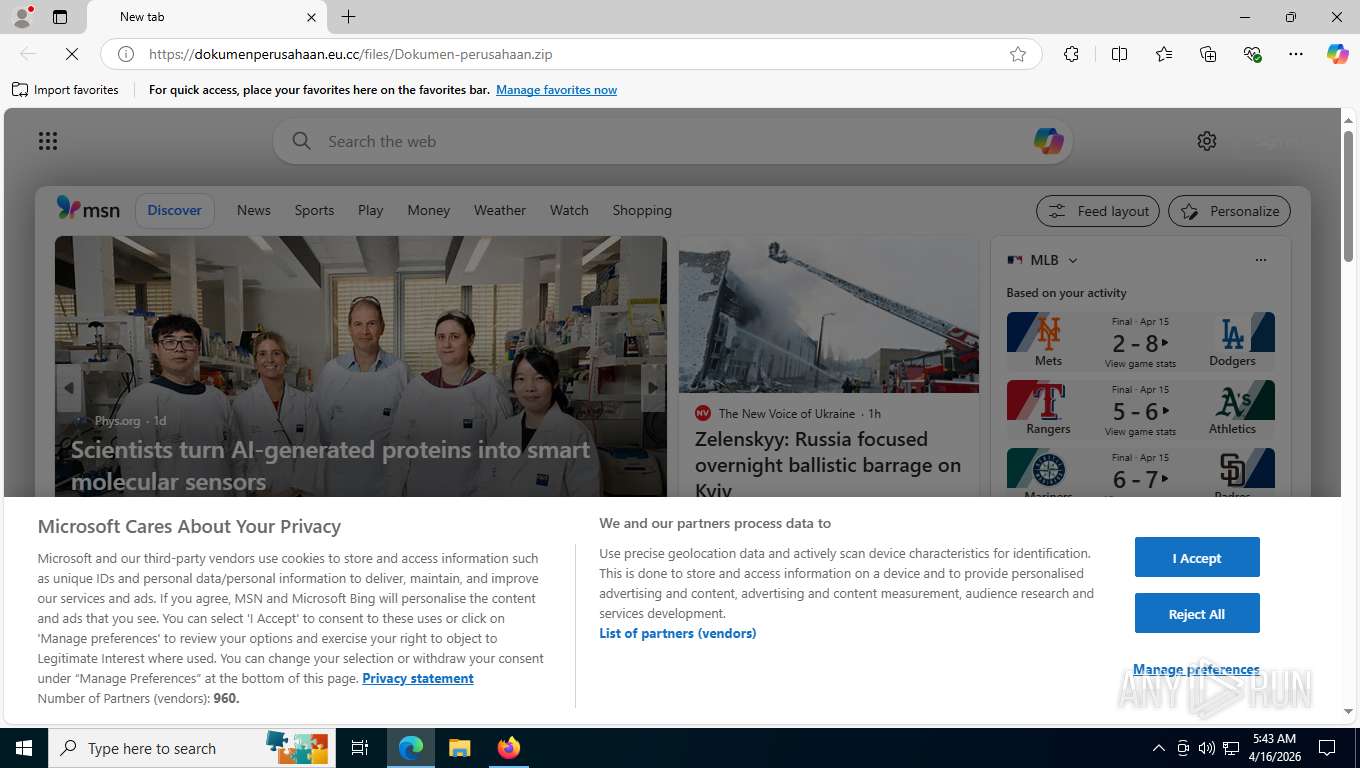Open the Windows Start menu

[x=23, y=748]
